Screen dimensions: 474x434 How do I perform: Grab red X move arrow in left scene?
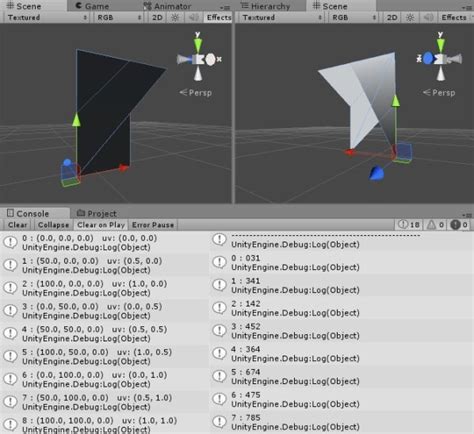[x=124, y=167]
